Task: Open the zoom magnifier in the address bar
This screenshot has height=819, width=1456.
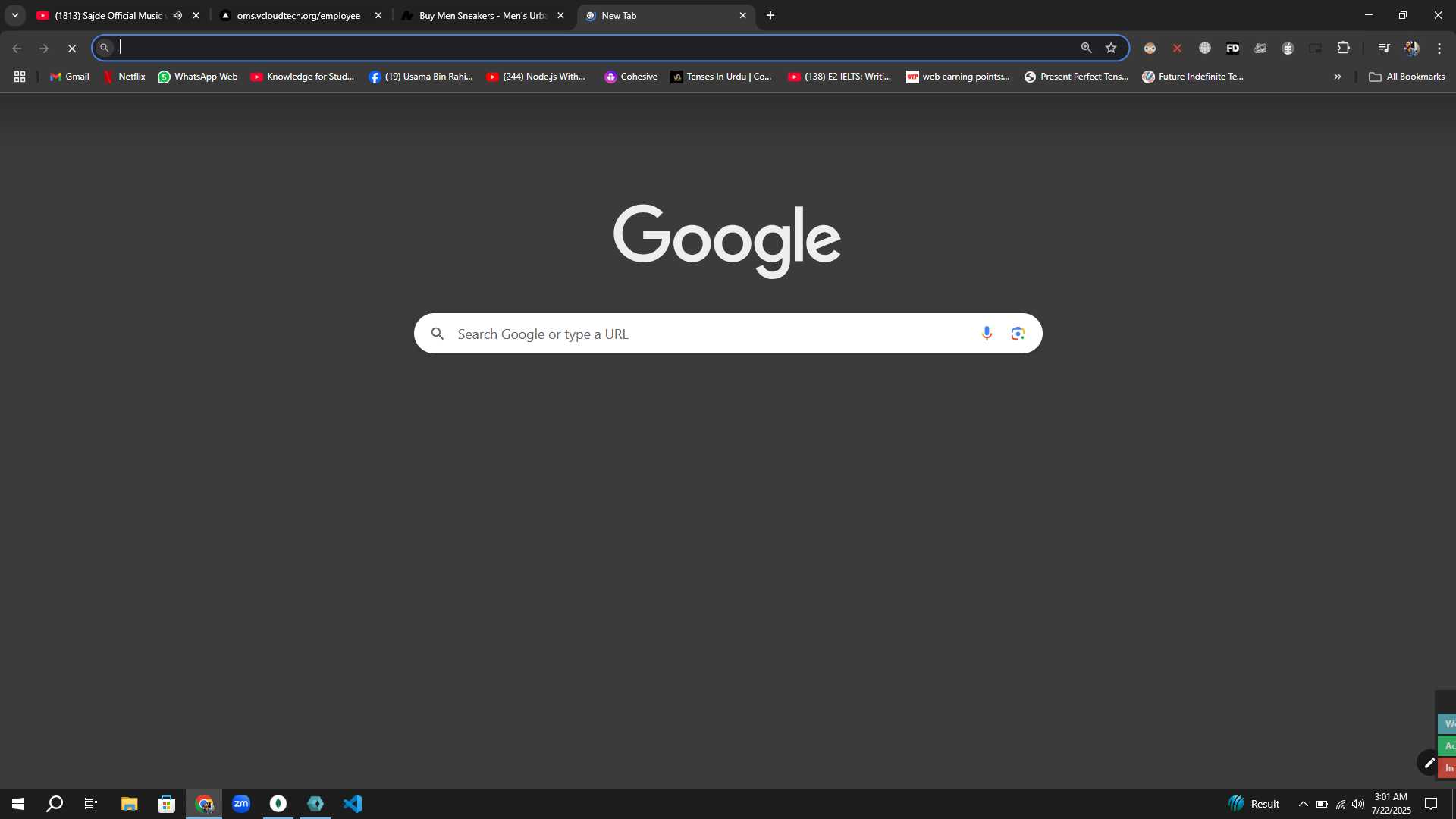Action: point(1087,48)
